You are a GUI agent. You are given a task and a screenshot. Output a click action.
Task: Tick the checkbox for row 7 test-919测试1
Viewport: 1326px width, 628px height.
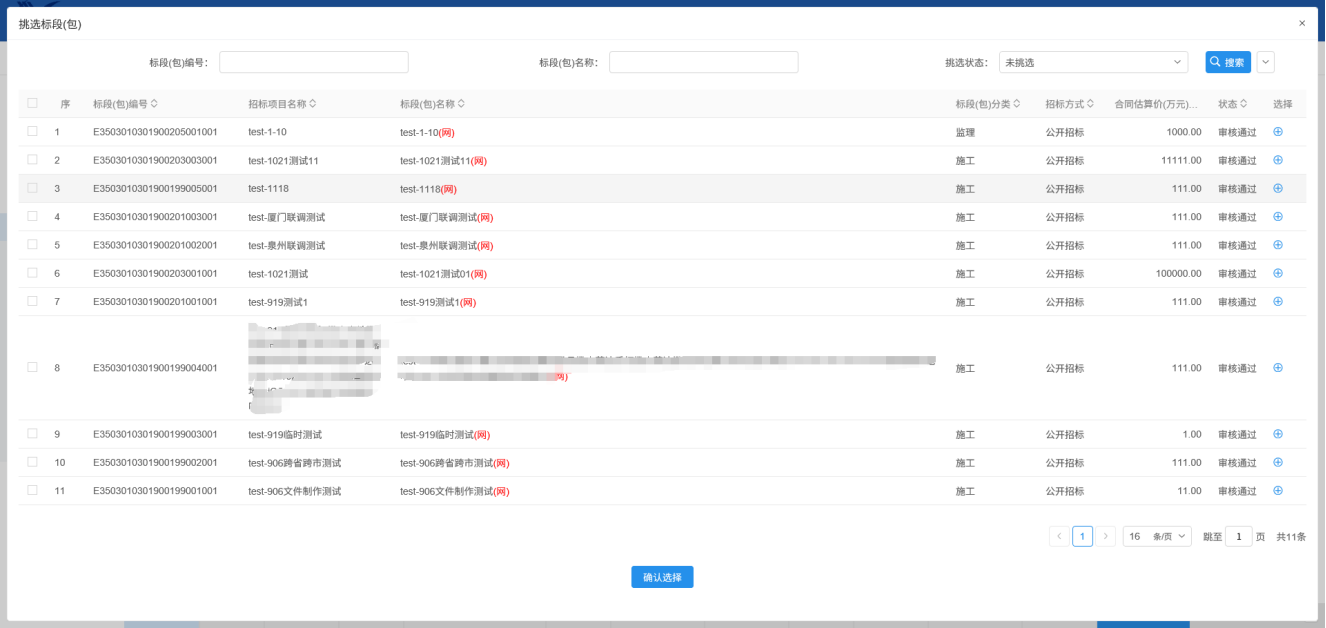pos(33,301)
